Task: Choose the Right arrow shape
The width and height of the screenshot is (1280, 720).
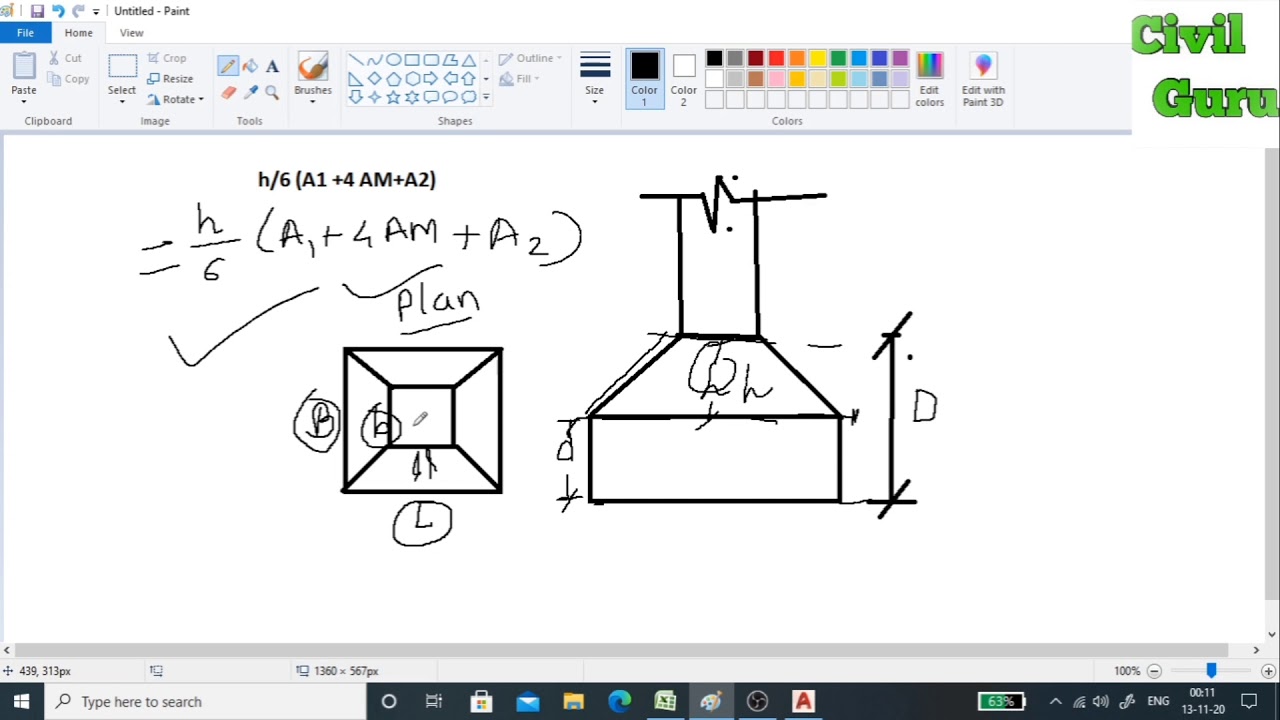Action: pos(431,78)
